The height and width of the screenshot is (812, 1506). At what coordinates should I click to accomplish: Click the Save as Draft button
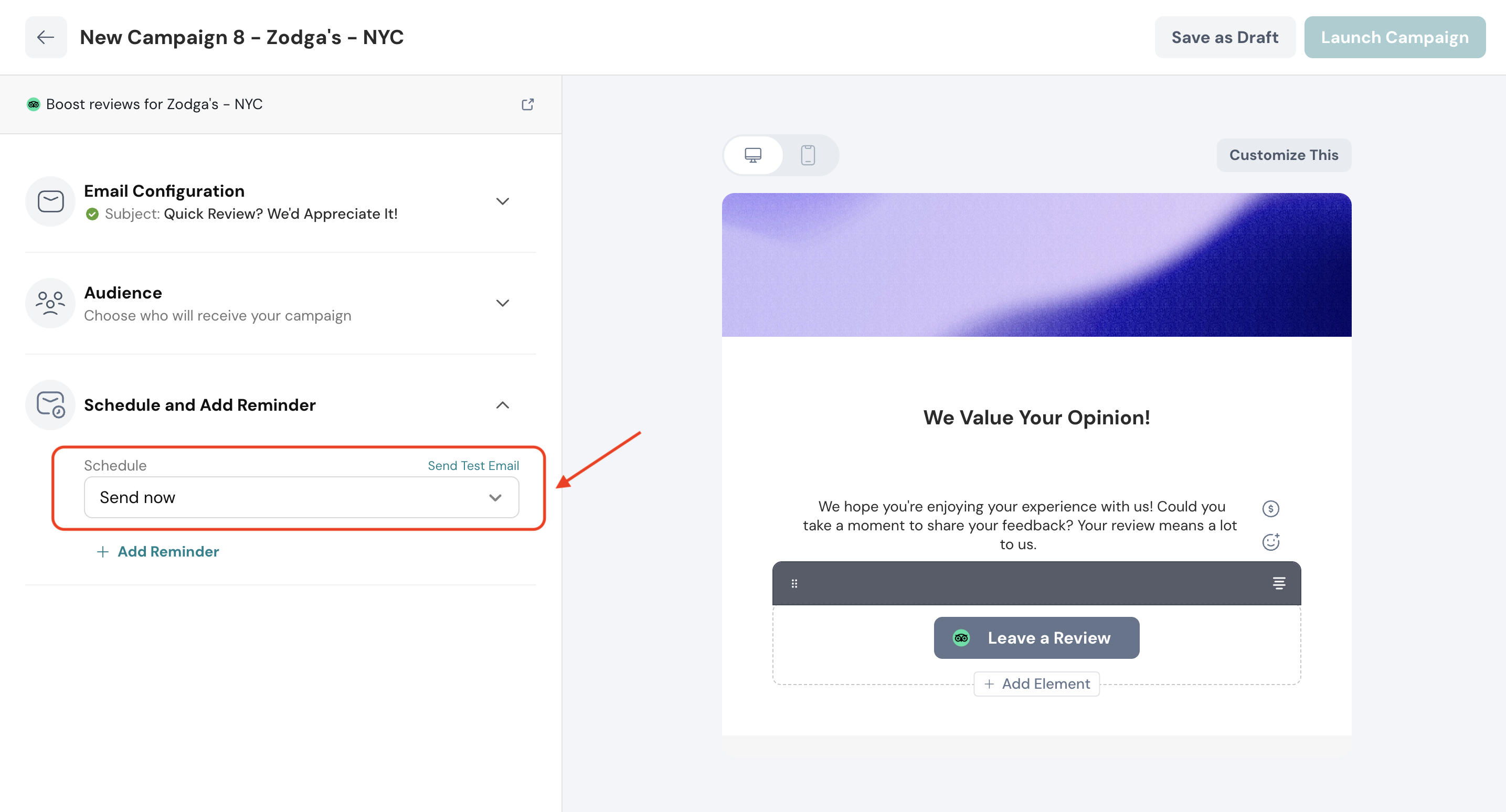[1224, 37]
